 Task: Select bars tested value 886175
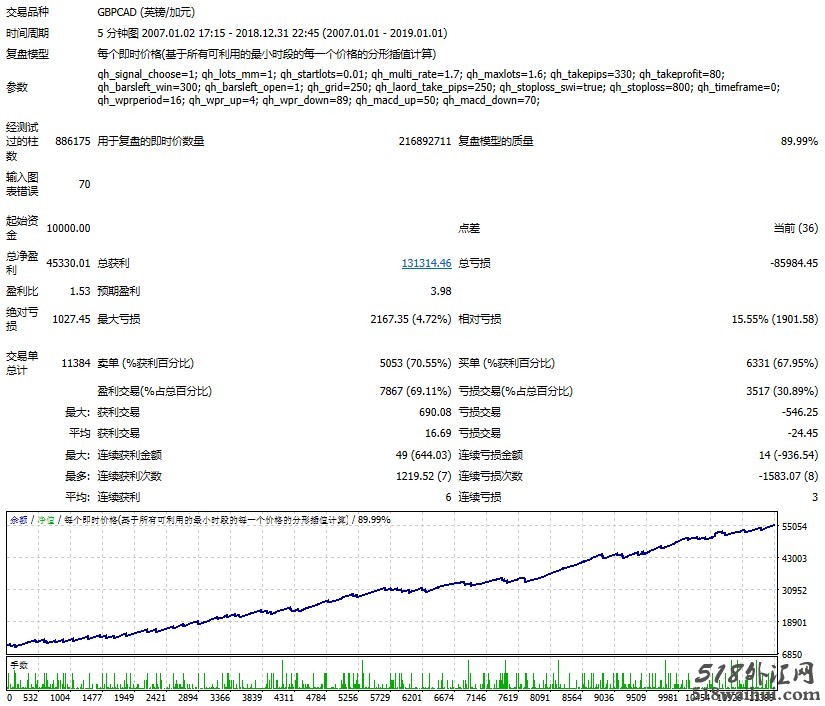[73, 141]
